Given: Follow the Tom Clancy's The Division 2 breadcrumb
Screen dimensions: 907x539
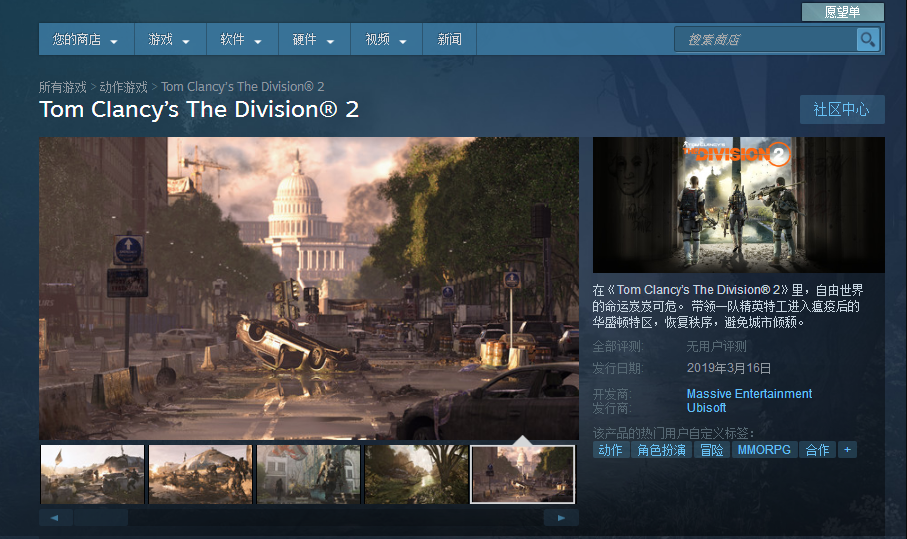Looking at the screenshot, I should [242, 87].
